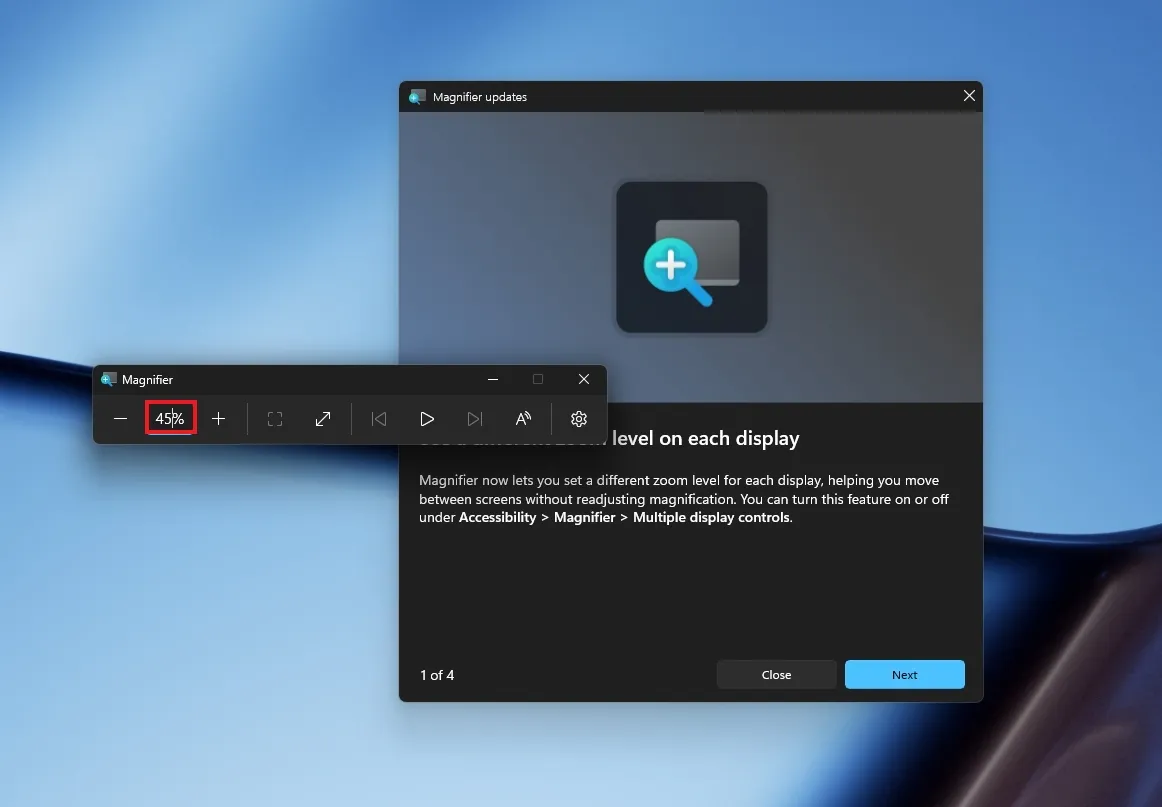Click the Close button in updates dialog

point(776,674)
